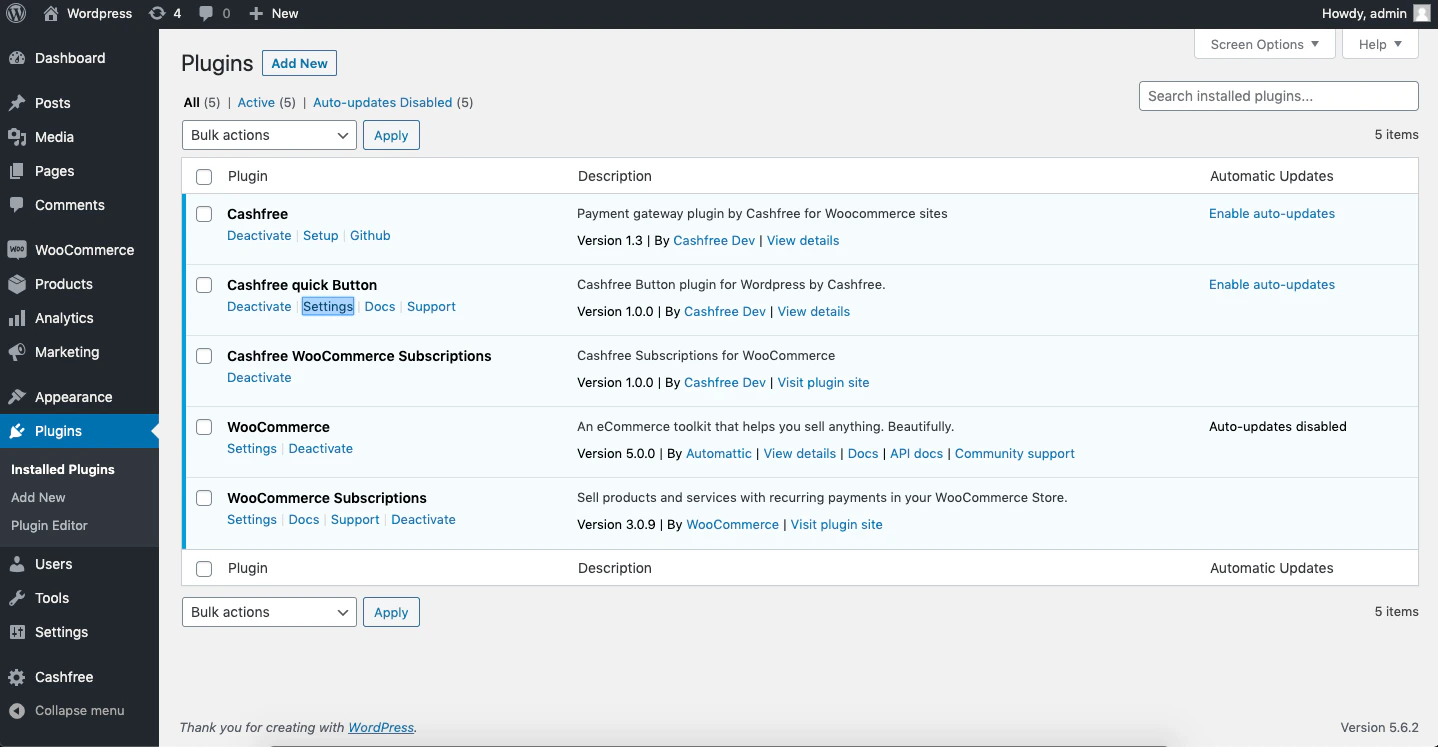Visit plugin site for WooCommerce Subscriptions

tap(837, 525)
